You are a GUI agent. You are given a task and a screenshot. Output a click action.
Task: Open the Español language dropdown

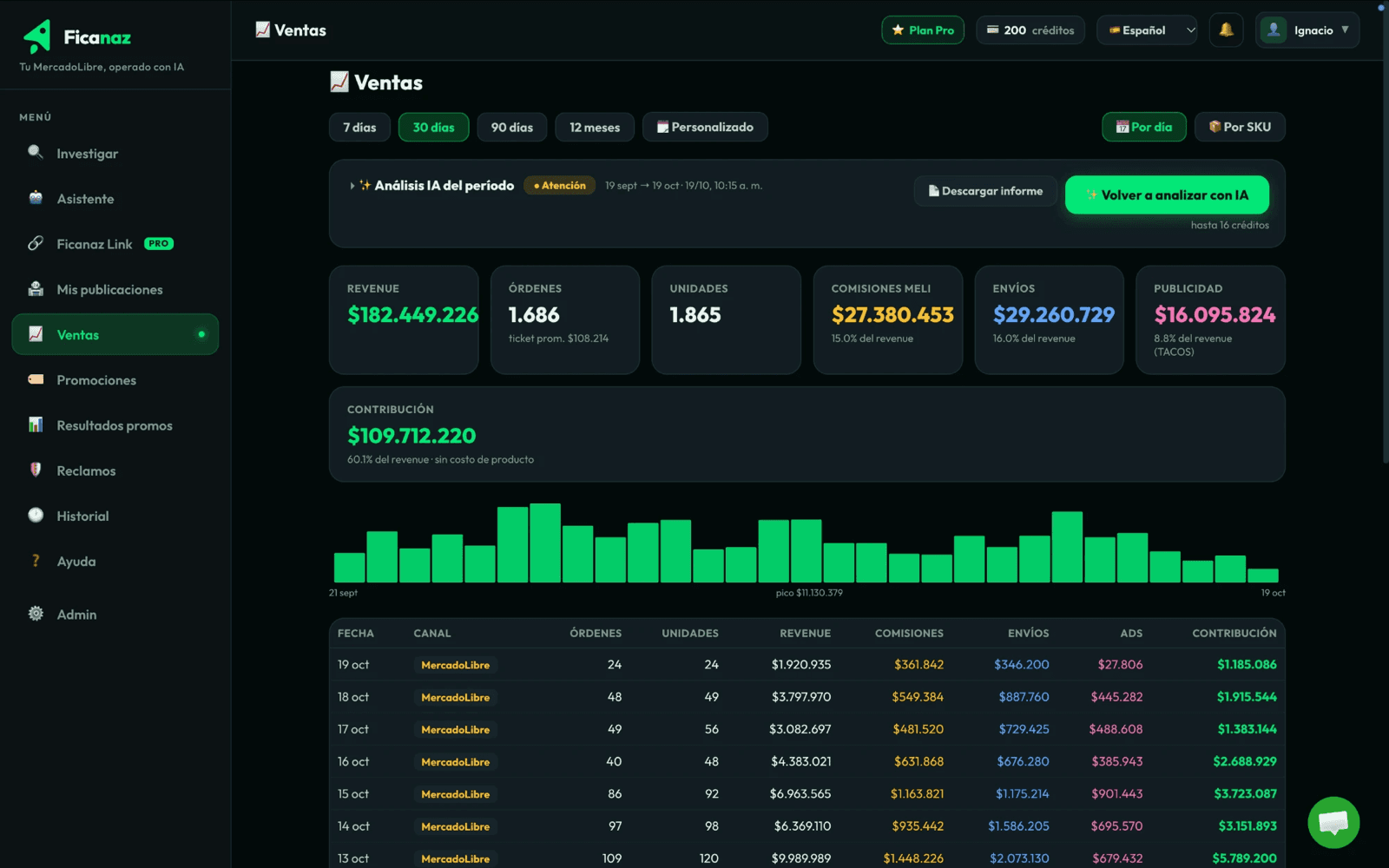click(x=1147, y=30)
